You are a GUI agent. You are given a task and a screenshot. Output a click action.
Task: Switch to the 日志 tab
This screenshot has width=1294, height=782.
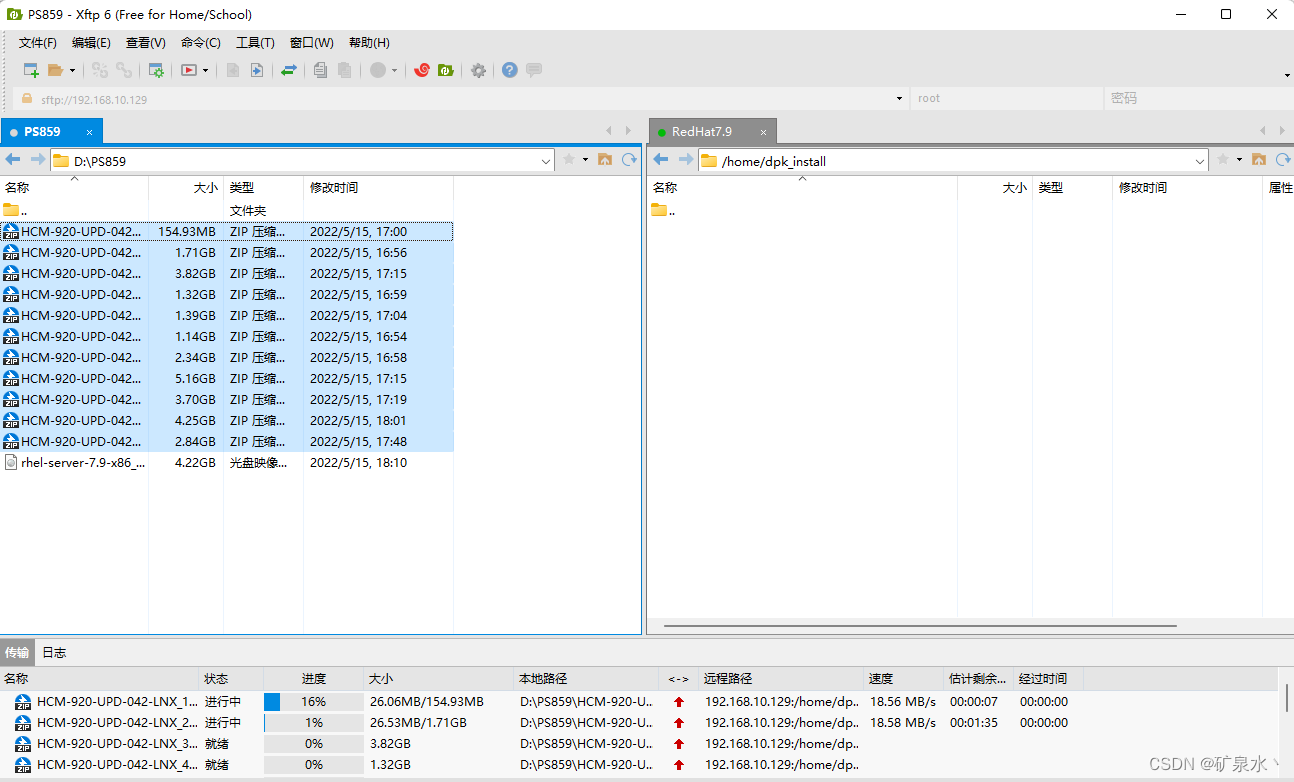coord(54,652)
